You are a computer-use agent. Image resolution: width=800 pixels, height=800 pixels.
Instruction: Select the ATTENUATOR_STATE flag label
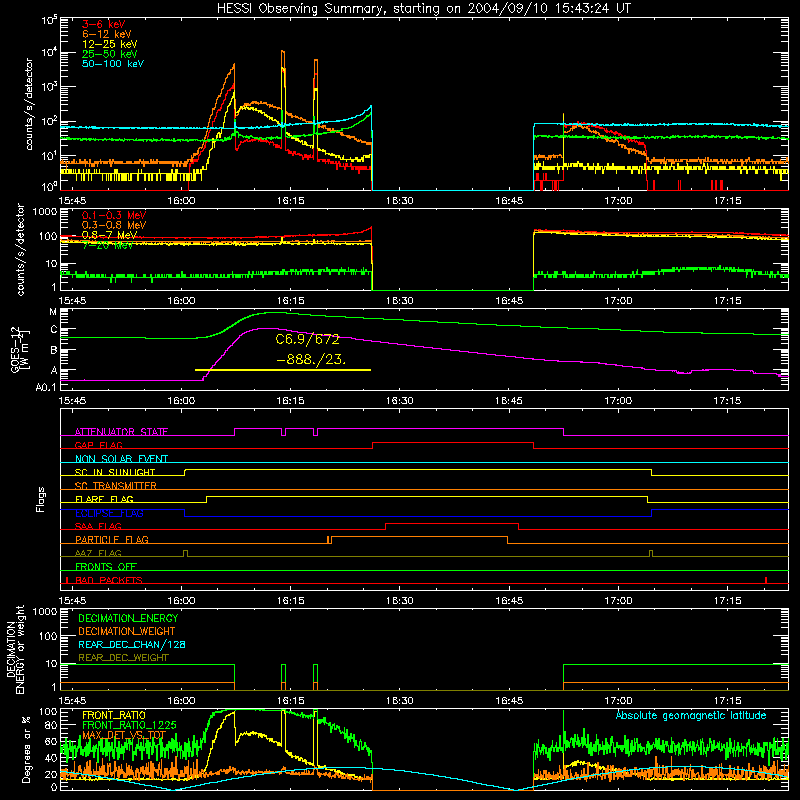pyautogui.click(x=121, y=432)
